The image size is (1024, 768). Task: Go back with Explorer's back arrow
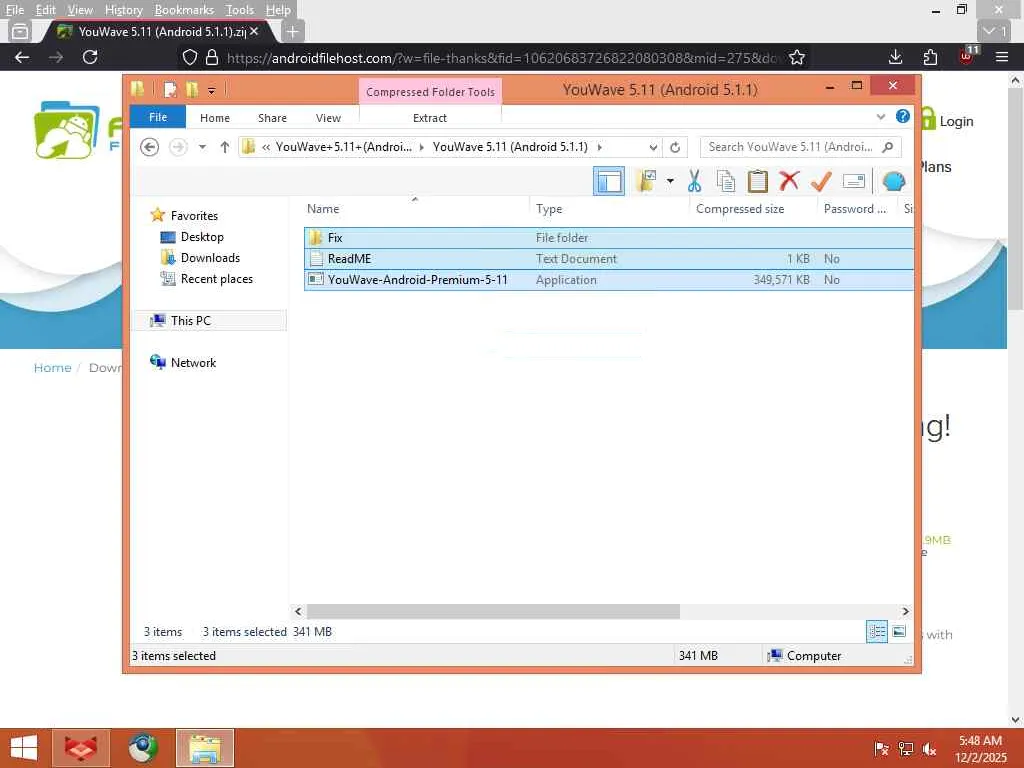150,147
